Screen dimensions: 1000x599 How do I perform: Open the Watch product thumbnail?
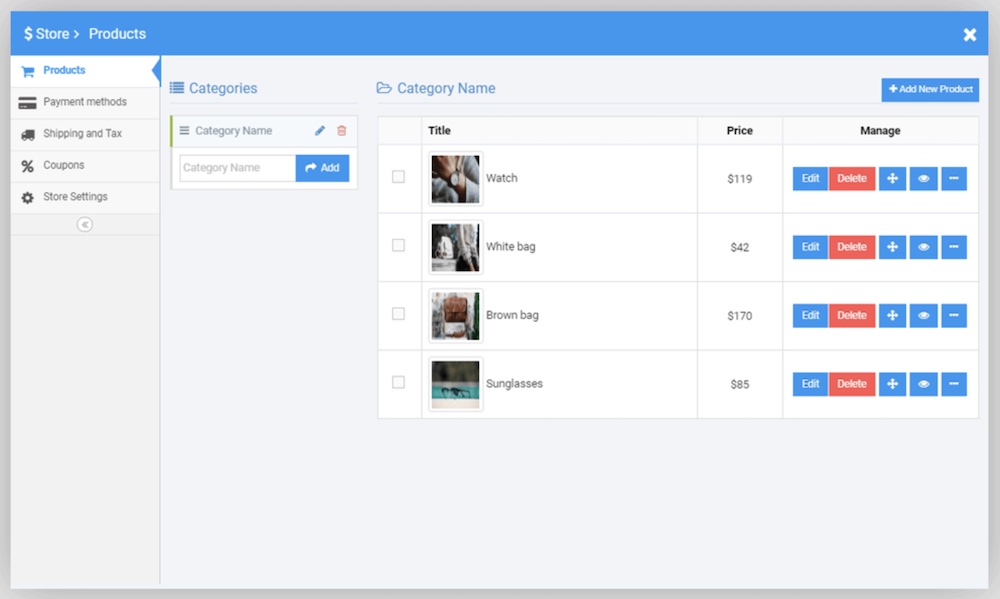[x=455, y=179]
